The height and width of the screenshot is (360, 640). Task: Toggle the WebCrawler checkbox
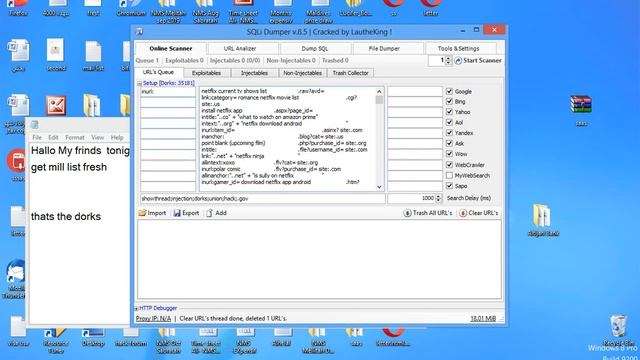tap(449, 164)
